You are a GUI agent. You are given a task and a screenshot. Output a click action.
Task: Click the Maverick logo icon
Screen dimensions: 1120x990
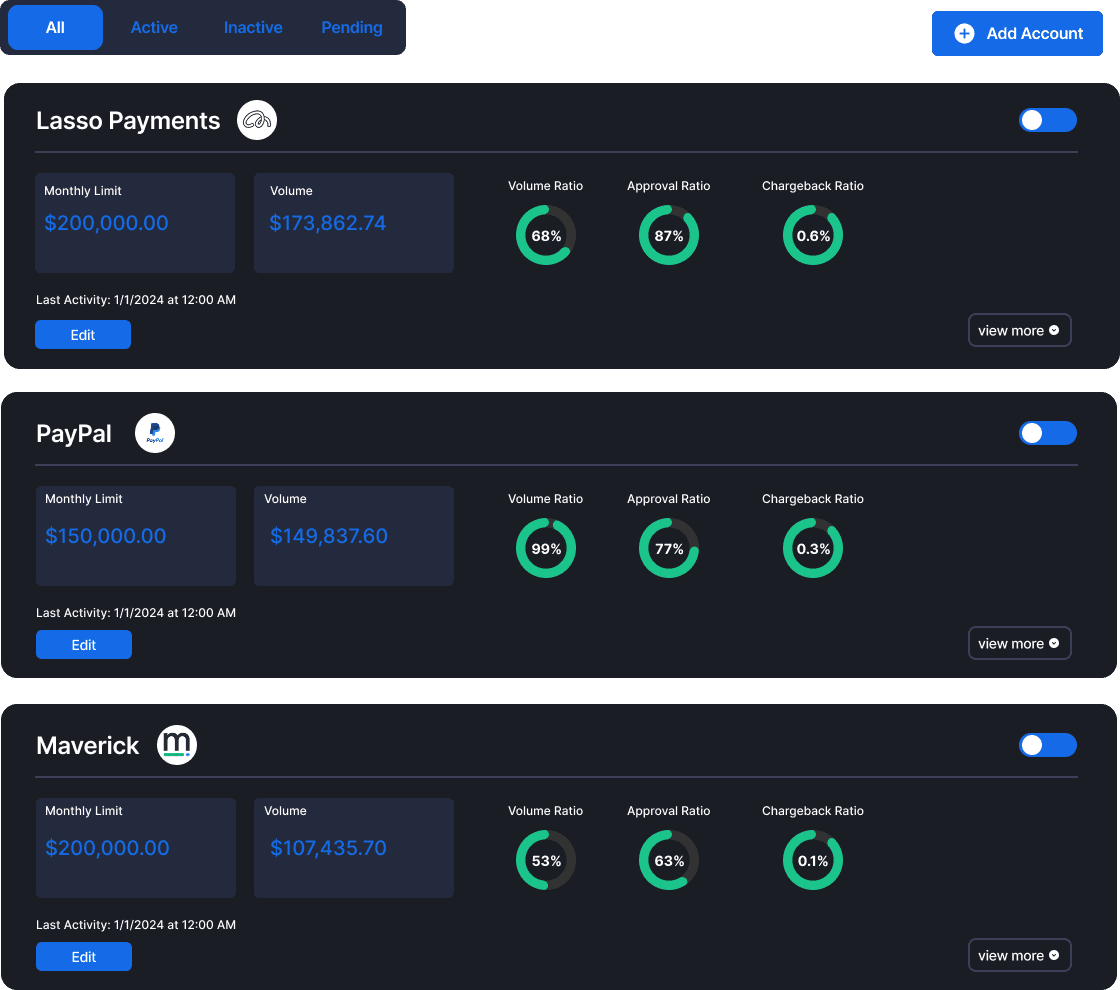(x=177, y=745)
